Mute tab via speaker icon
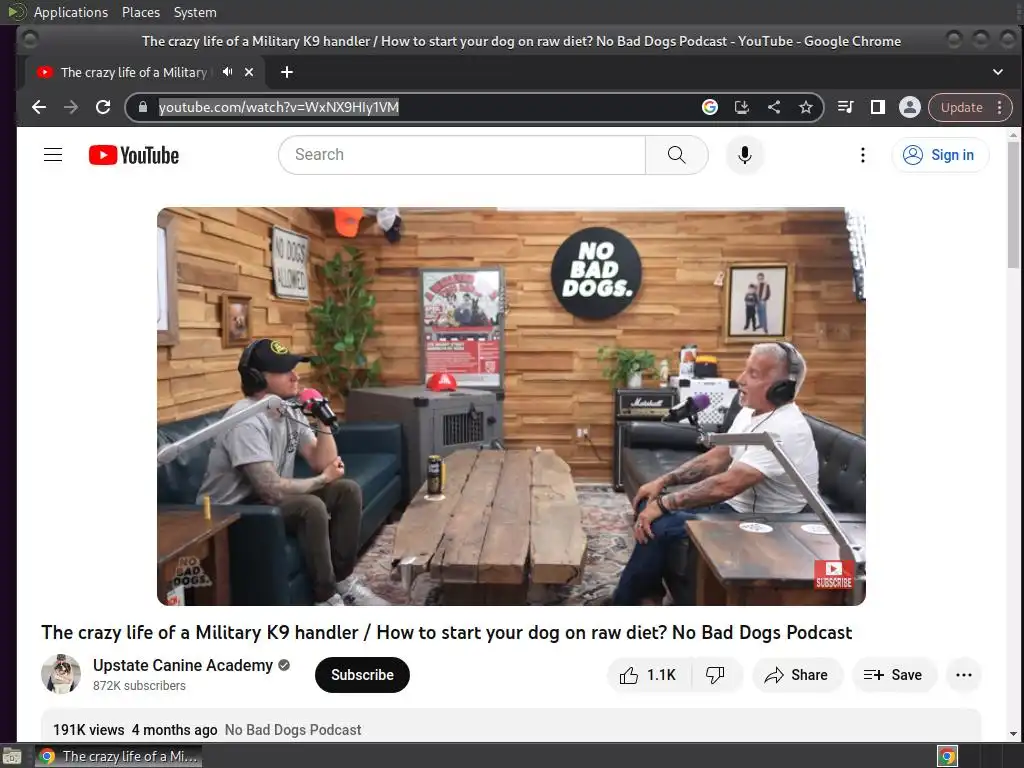This screenshot has width=1024, height=768. [x=227, y=72]
